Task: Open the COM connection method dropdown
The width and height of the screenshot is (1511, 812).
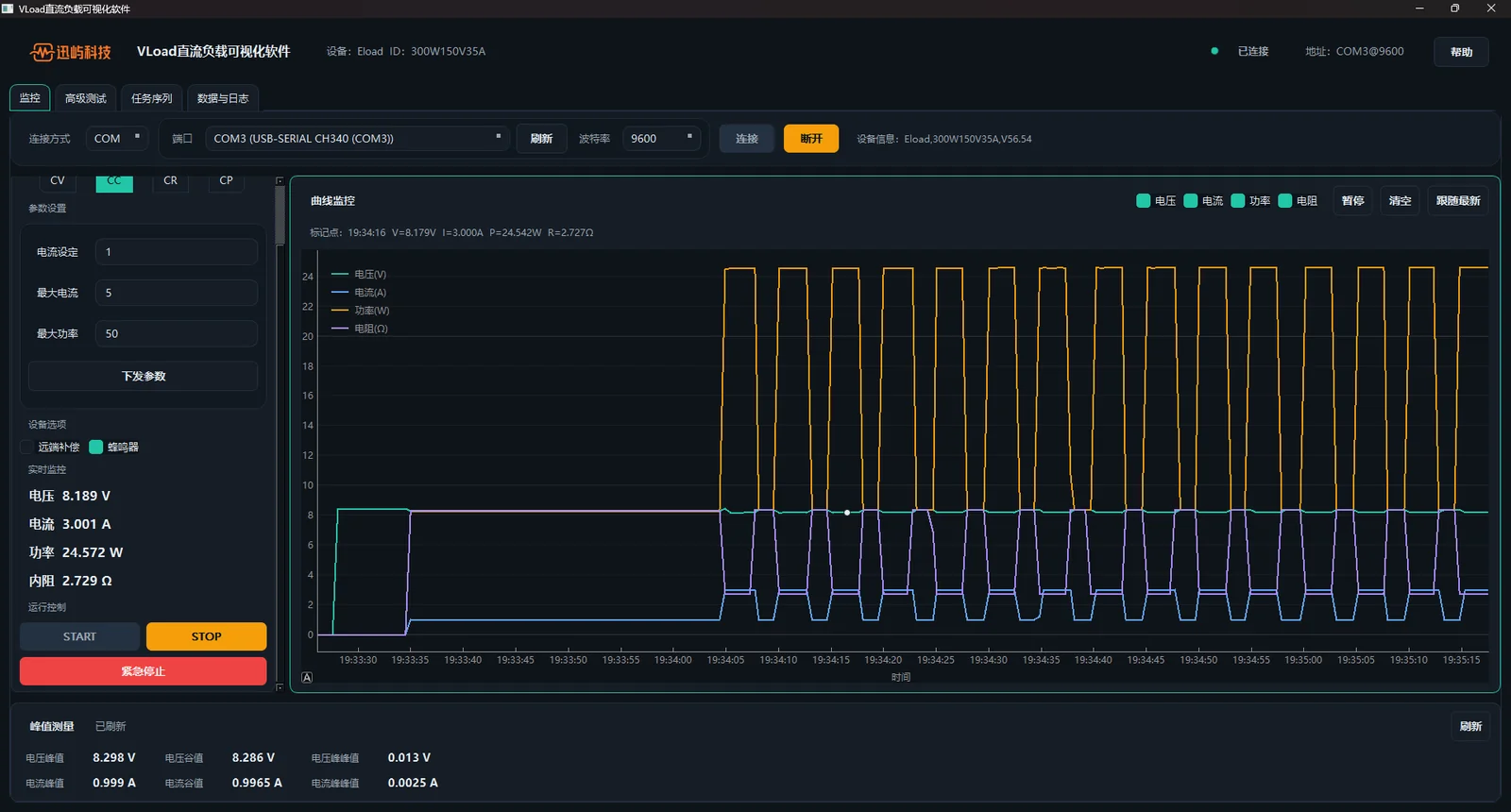Action: pos(117,138)
